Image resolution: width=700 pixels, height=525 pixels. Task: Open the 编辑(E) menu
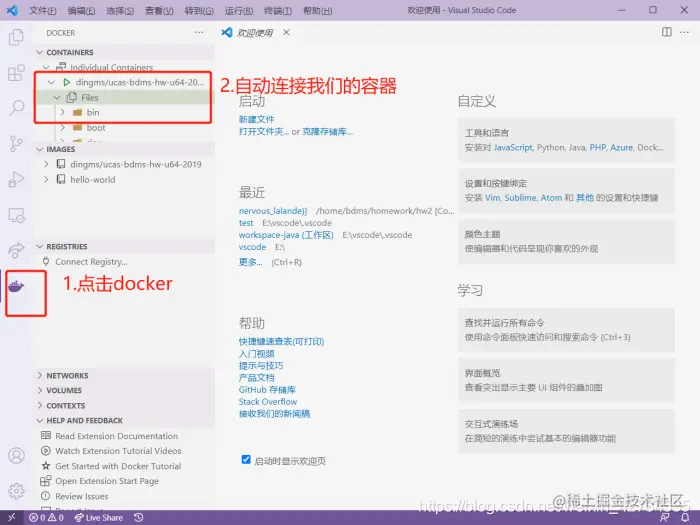[81, 10]
